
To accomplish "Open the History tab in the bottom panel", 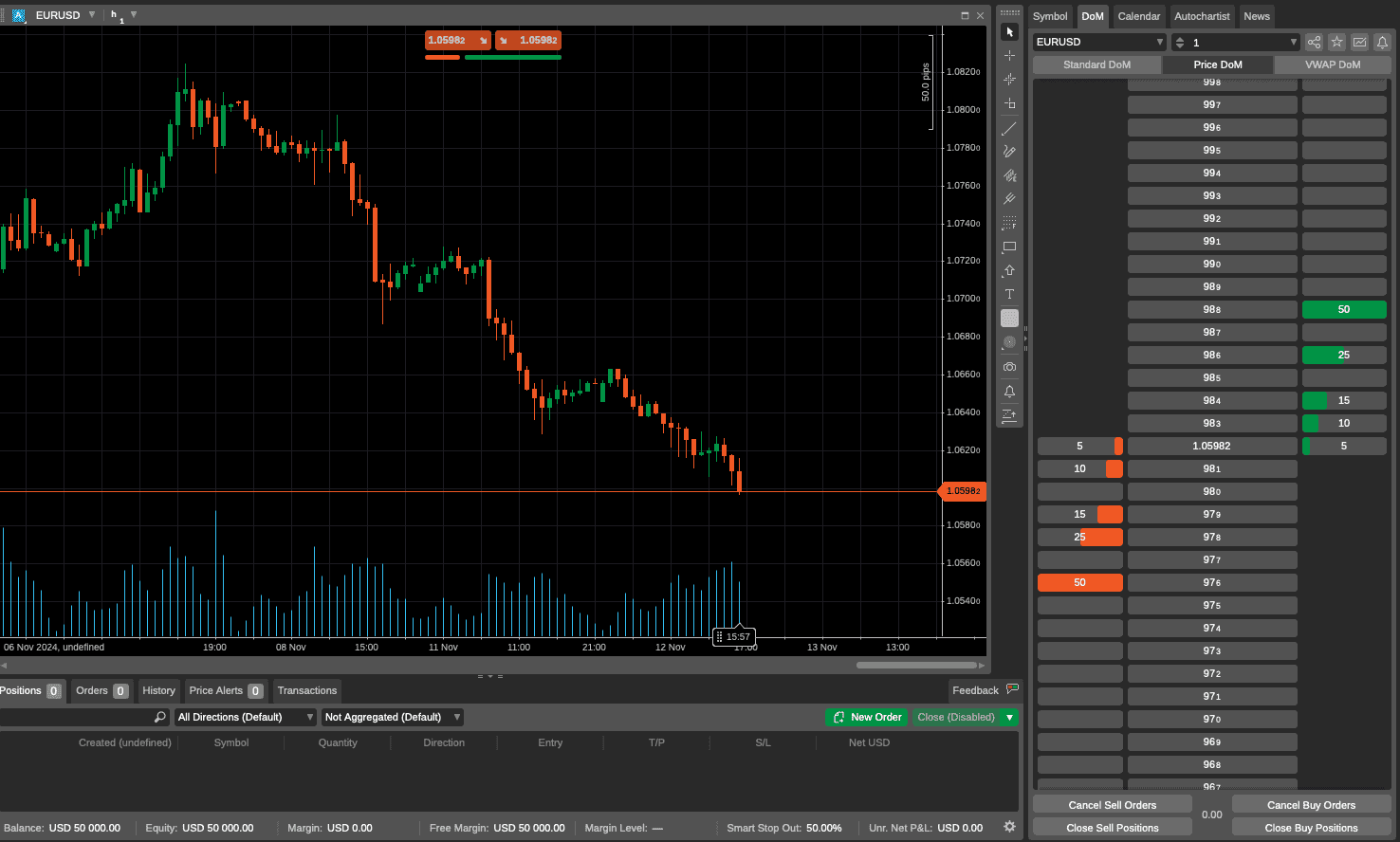I will click(158, 690).
